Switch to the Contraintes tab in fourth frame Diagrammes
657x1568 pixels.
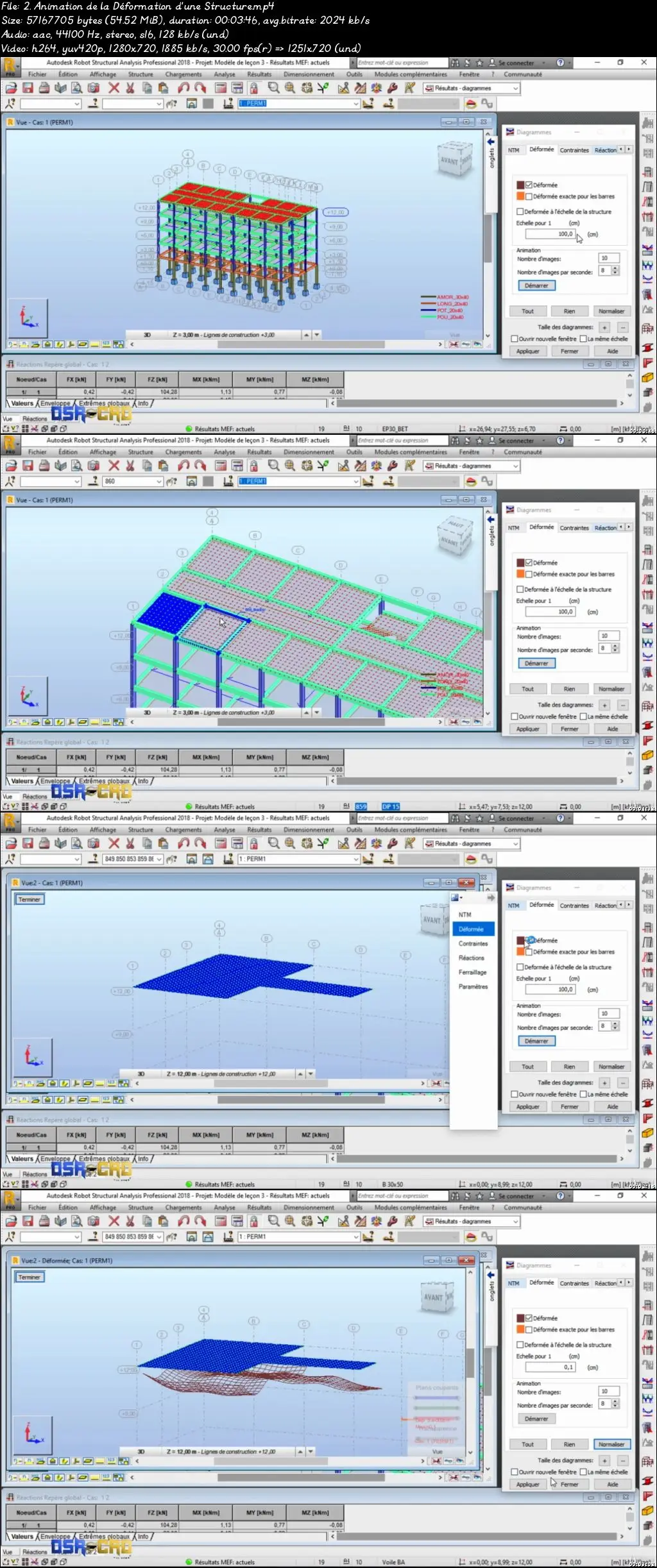[x=574, y=1283]
